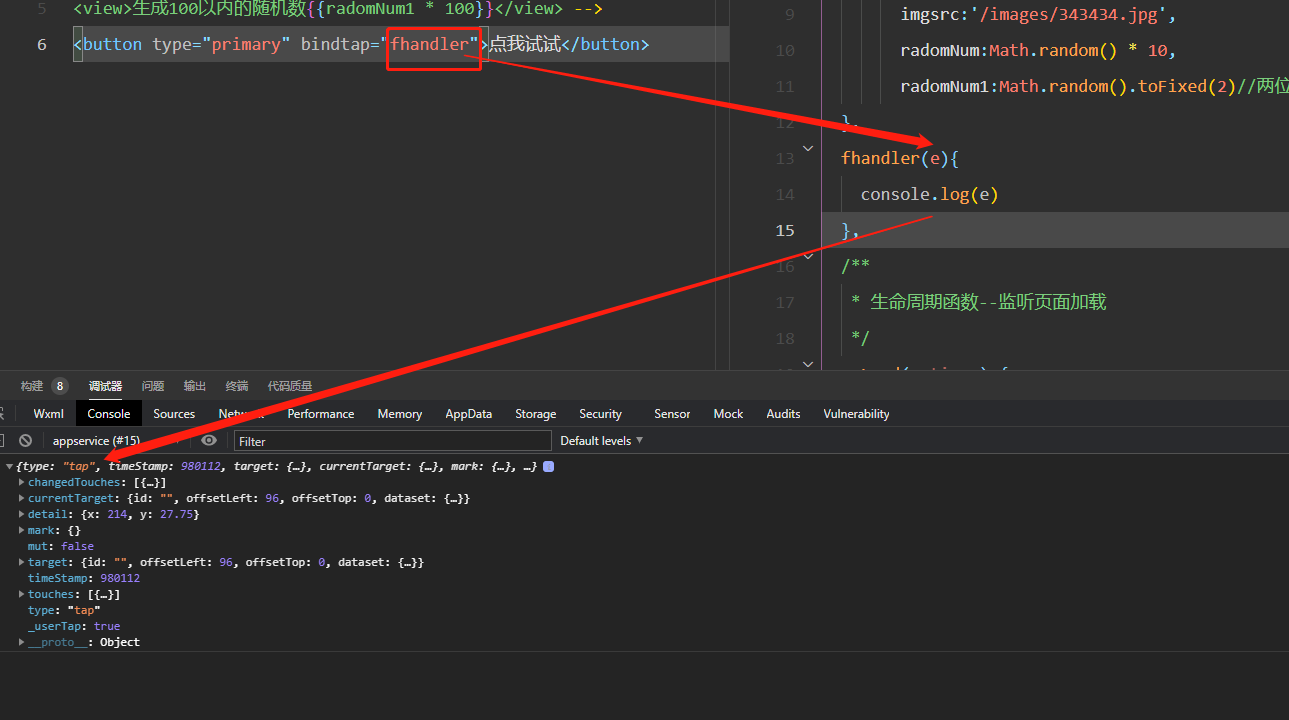Select the 调试器 panel tab
Viewport: 1289px width, 720px height.
[105, 386]
